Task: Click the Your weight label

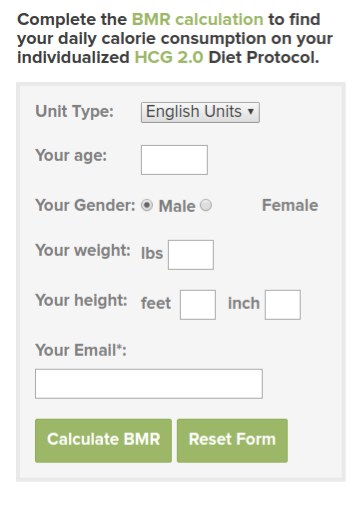Action: [83, 250]
